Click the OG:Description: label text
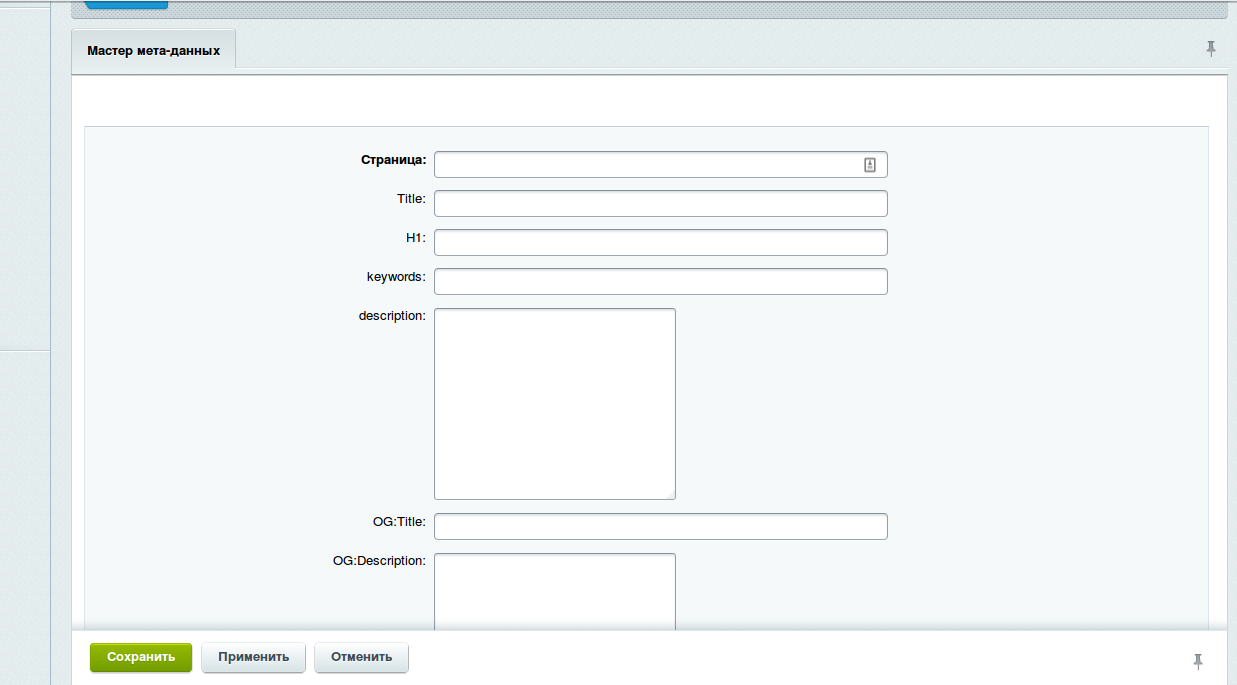 coord(379,560)
